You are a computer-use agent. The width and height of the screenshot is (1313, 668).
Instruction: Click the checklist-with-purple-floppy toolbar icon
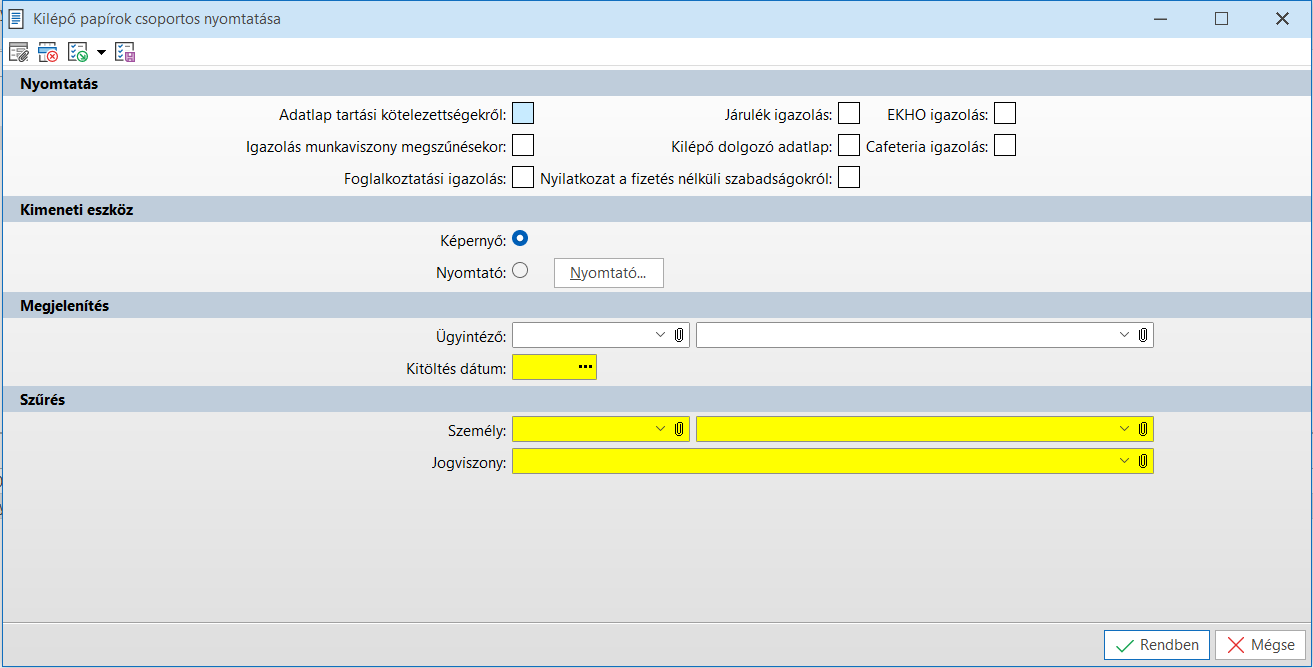click(125, 53)
